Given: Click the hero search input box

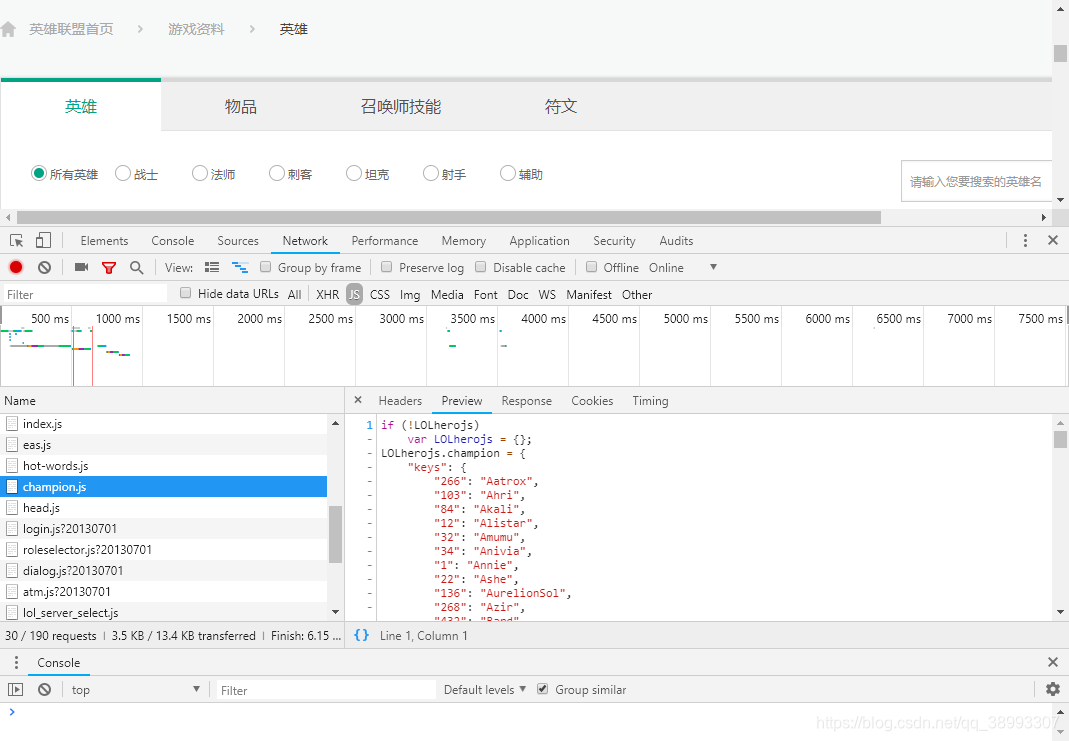Looking at the screenshot, I should pos(976,181).
